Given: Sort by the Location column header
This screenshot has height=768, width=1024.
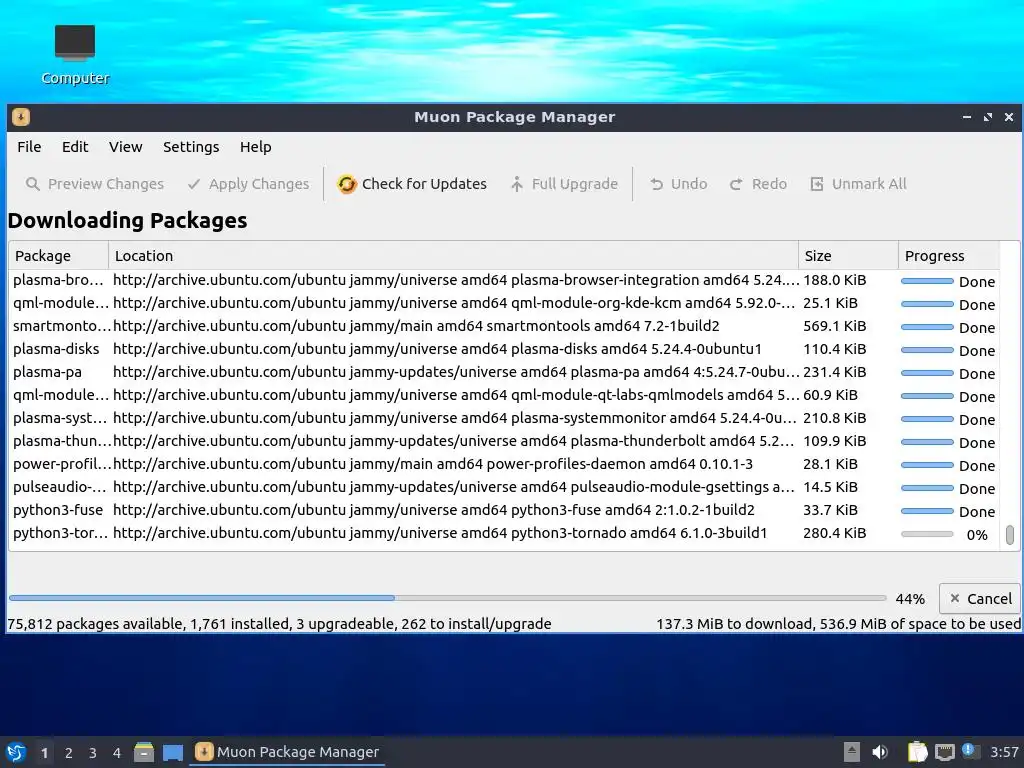Looking at the screenshot, I should tap(453, 255).
